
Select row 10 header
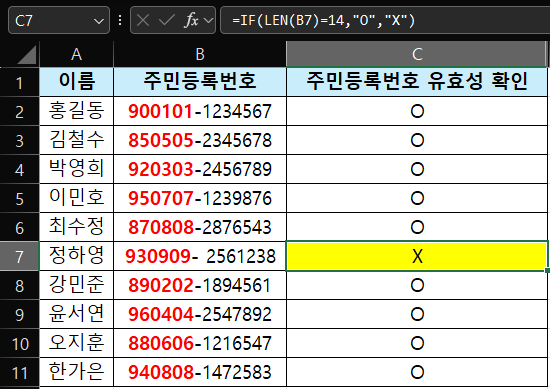tap(19, 343)
